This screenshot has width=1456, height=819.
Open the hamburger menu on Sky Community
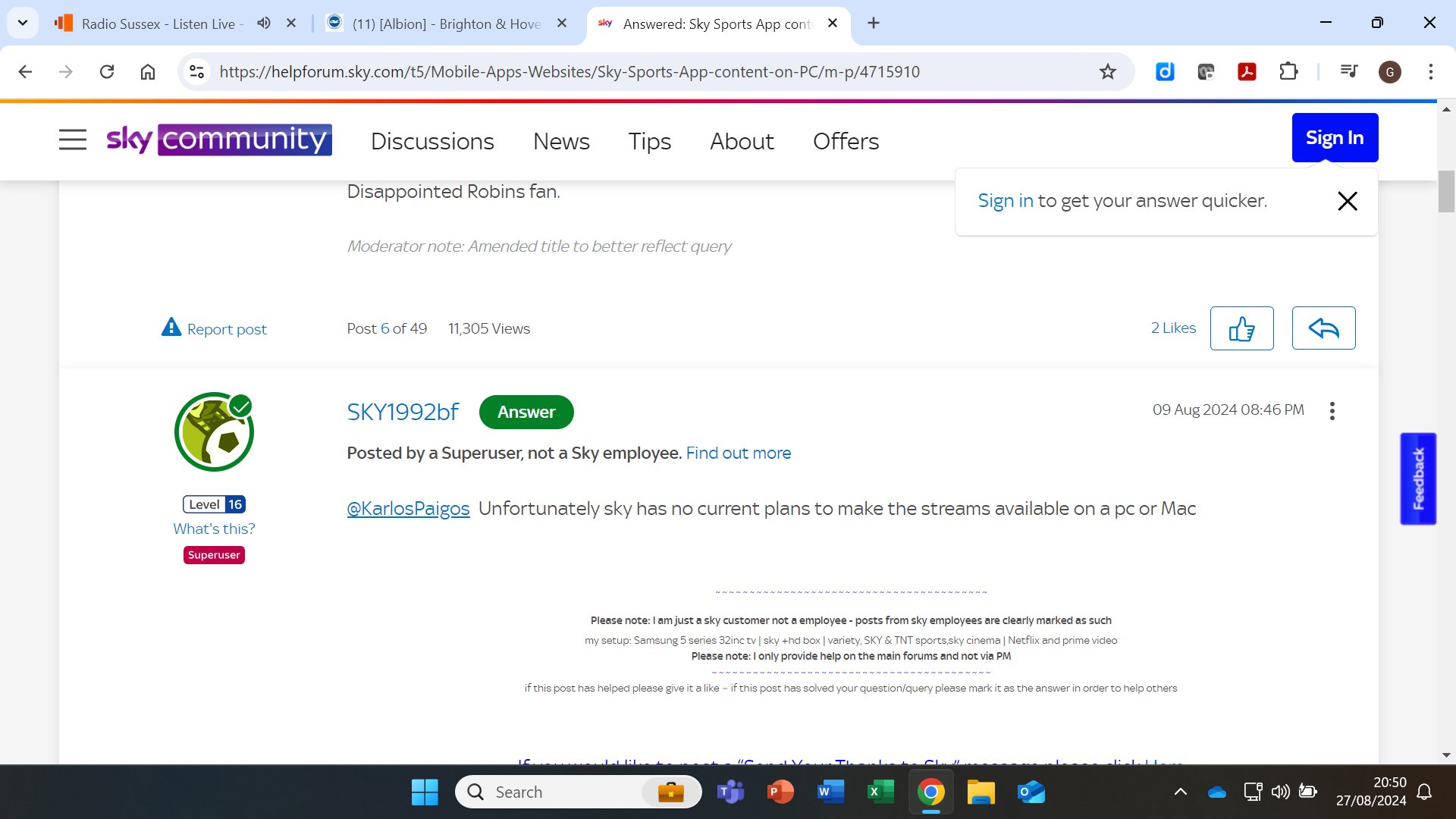click(73, 140)
